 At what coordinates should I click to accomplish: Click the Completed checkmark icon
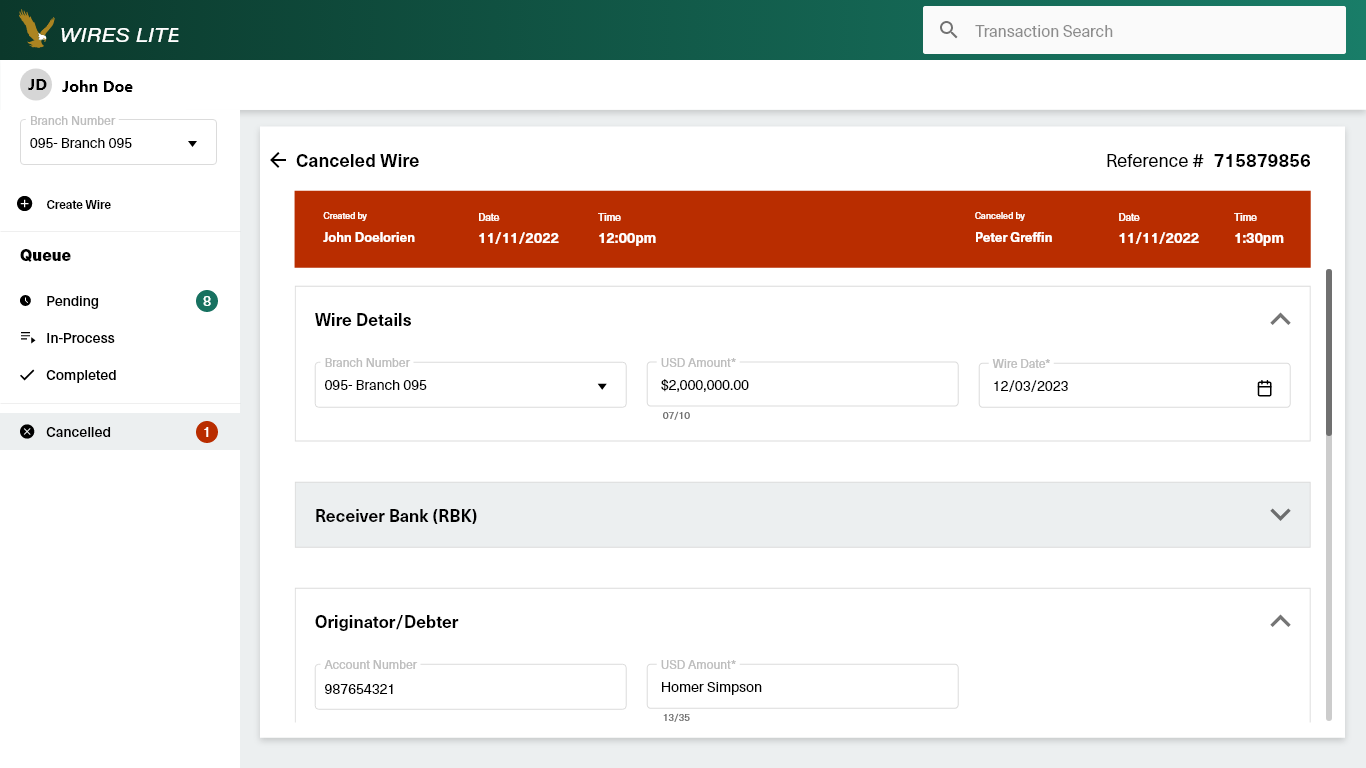pyautogui.click(x=27, y=375)
